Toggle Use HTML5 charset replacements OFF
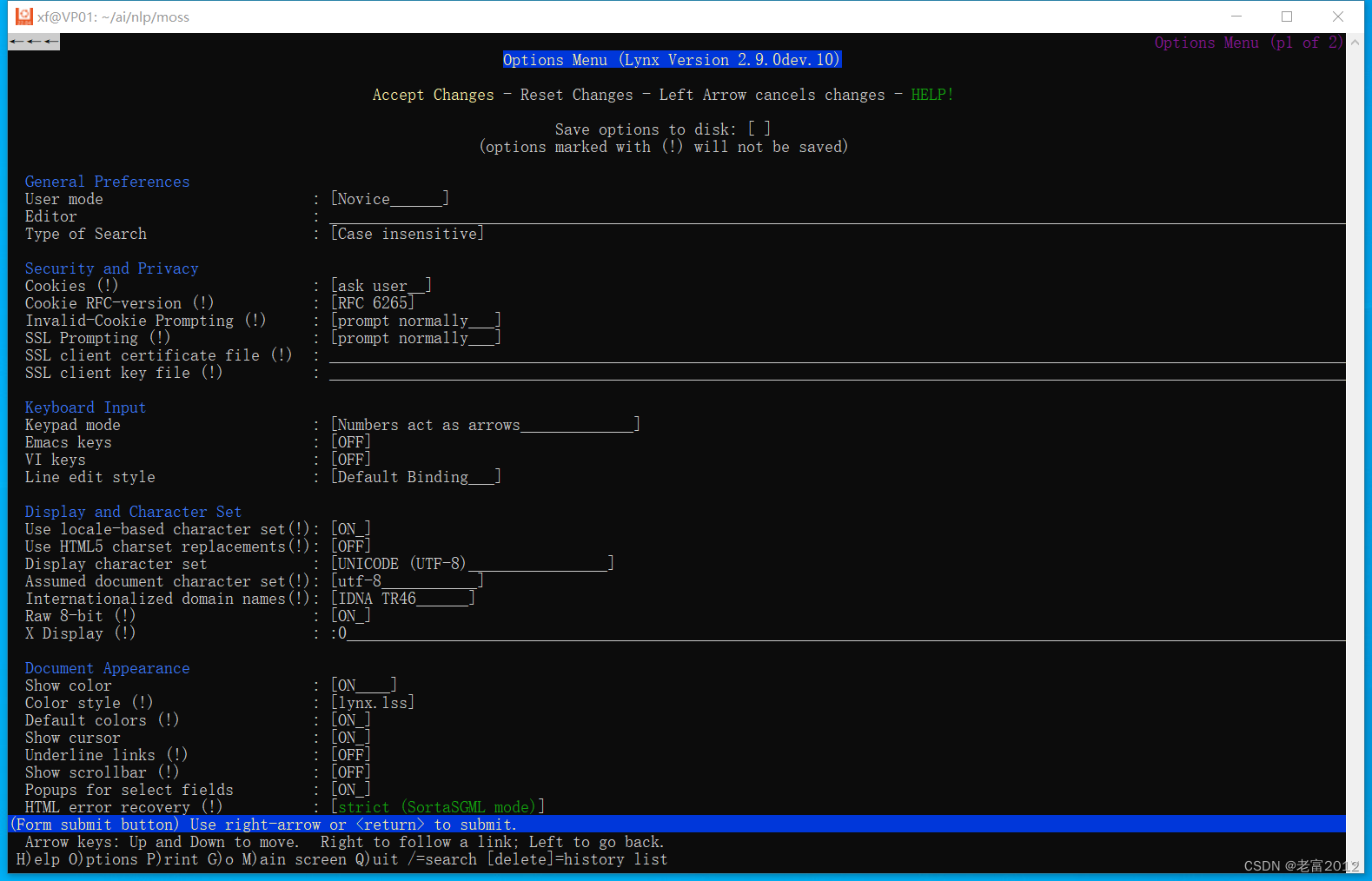The image size is (1372, 881). (x=350, y=546)
